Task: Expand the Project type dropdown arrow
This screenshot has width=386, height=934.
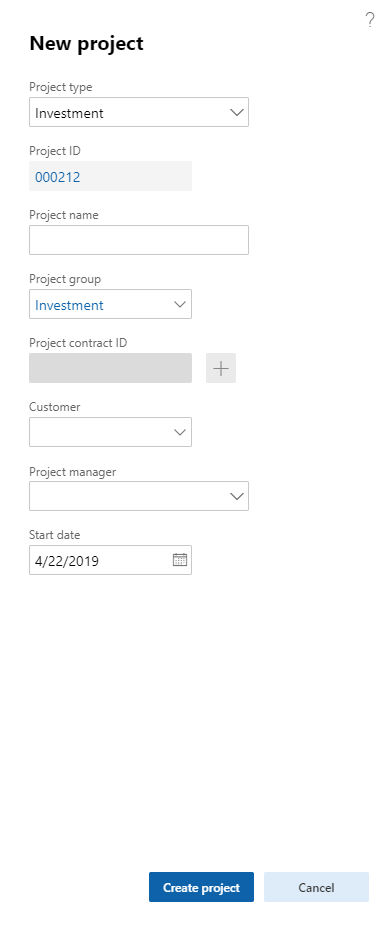Action: click(x=236, y=113)
